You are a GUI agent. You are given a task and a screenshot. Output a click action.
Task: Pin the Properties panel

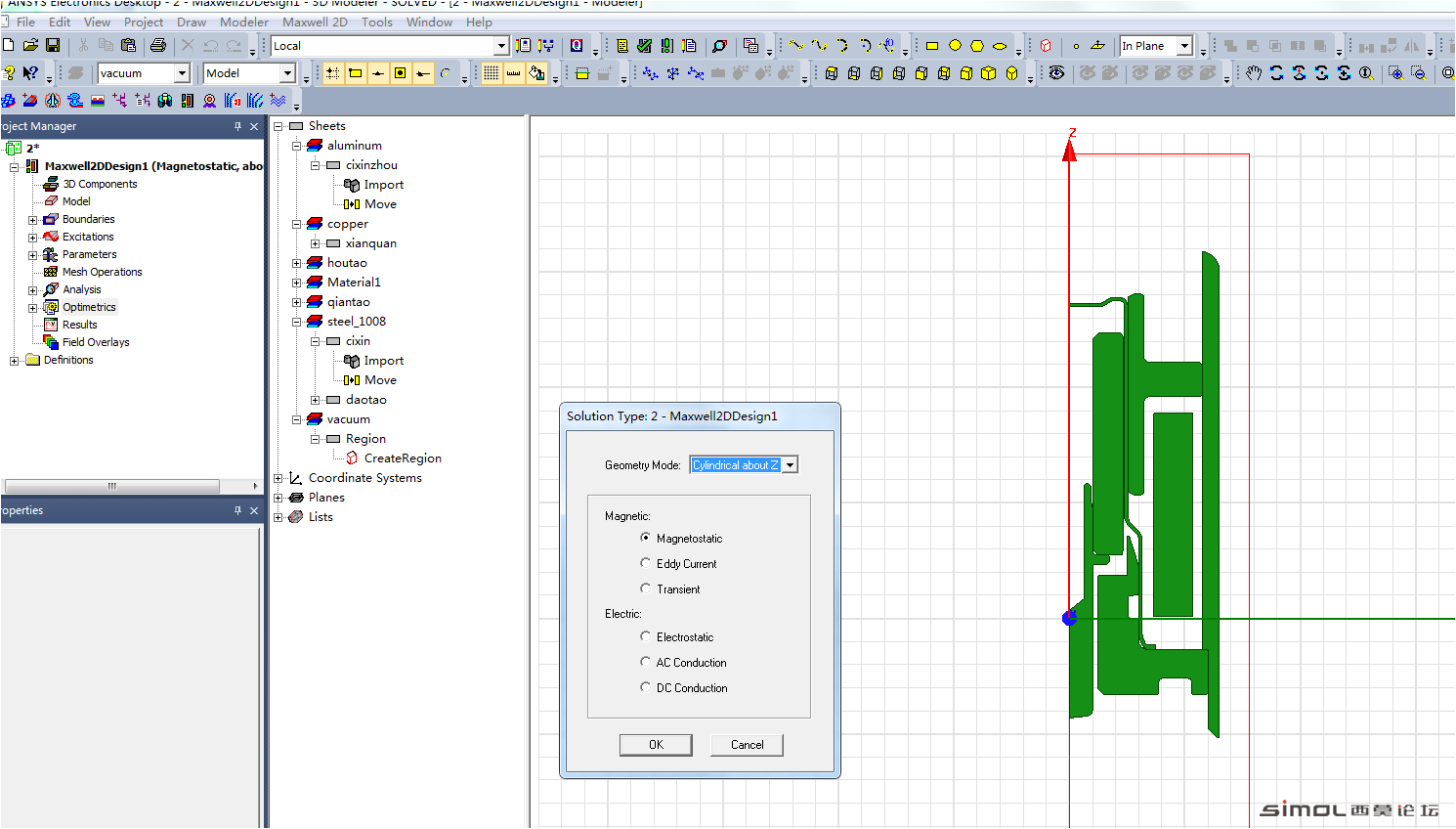point(237,510)
